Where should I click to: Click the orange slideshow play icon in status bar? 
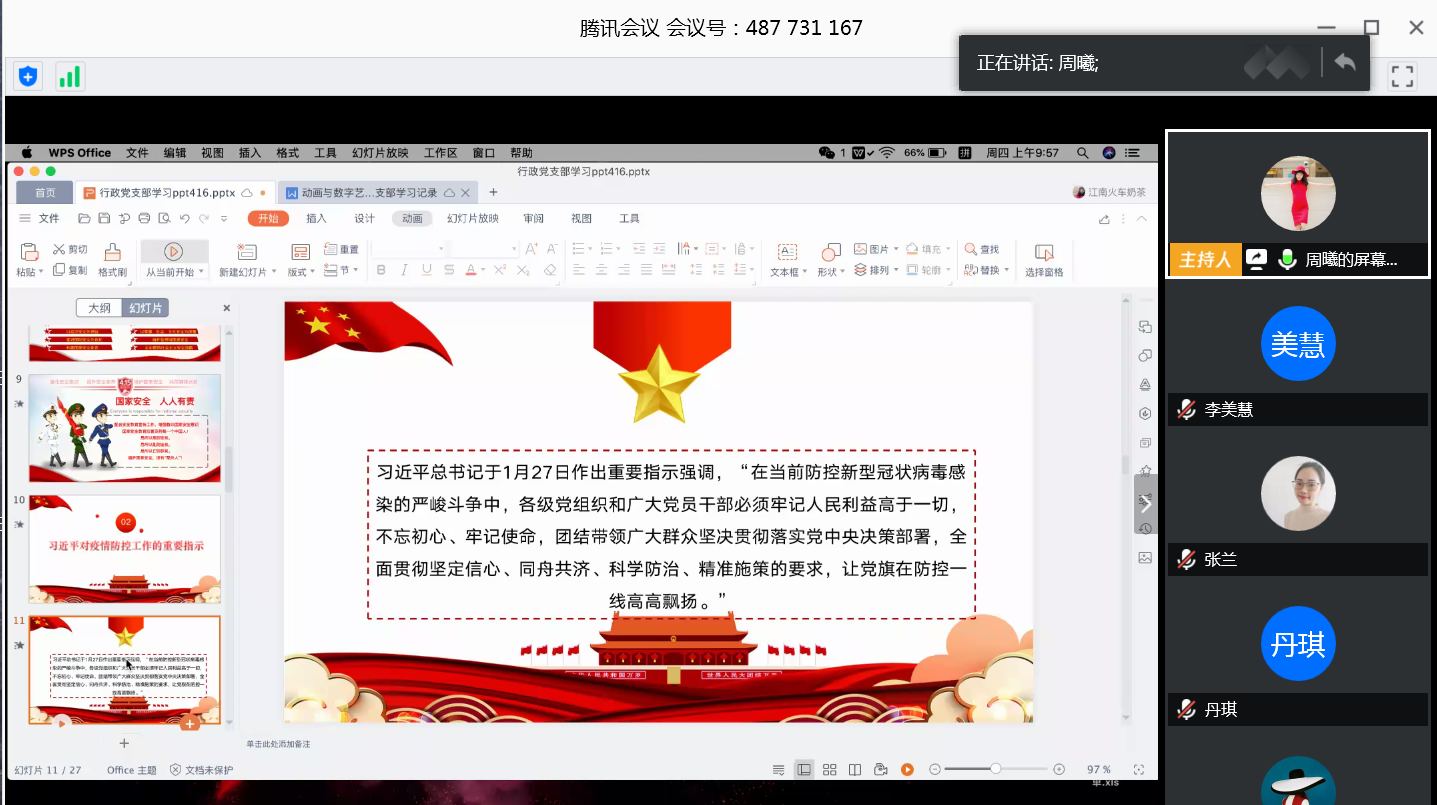point(907,769)
